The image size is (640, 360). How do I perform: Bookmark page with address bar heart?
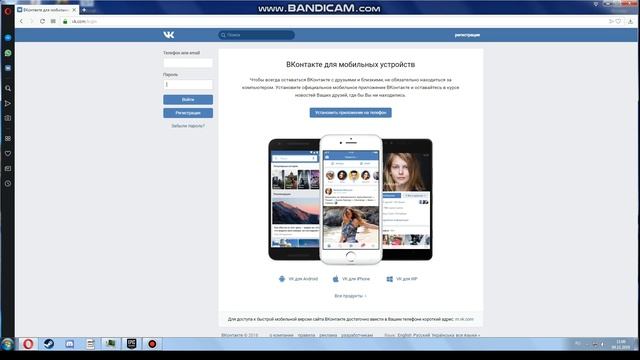pos(618,21)
